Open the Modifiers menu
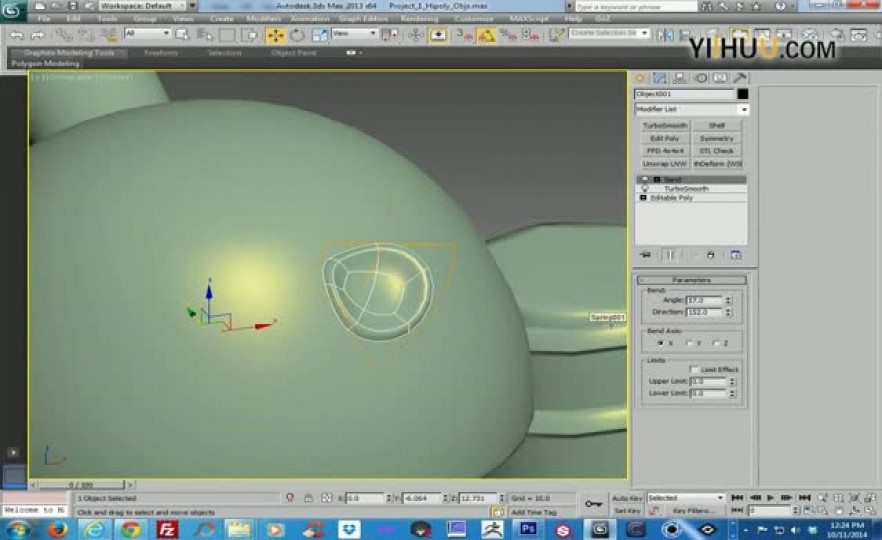Screen dimensions: 882x540 (263, 19)
